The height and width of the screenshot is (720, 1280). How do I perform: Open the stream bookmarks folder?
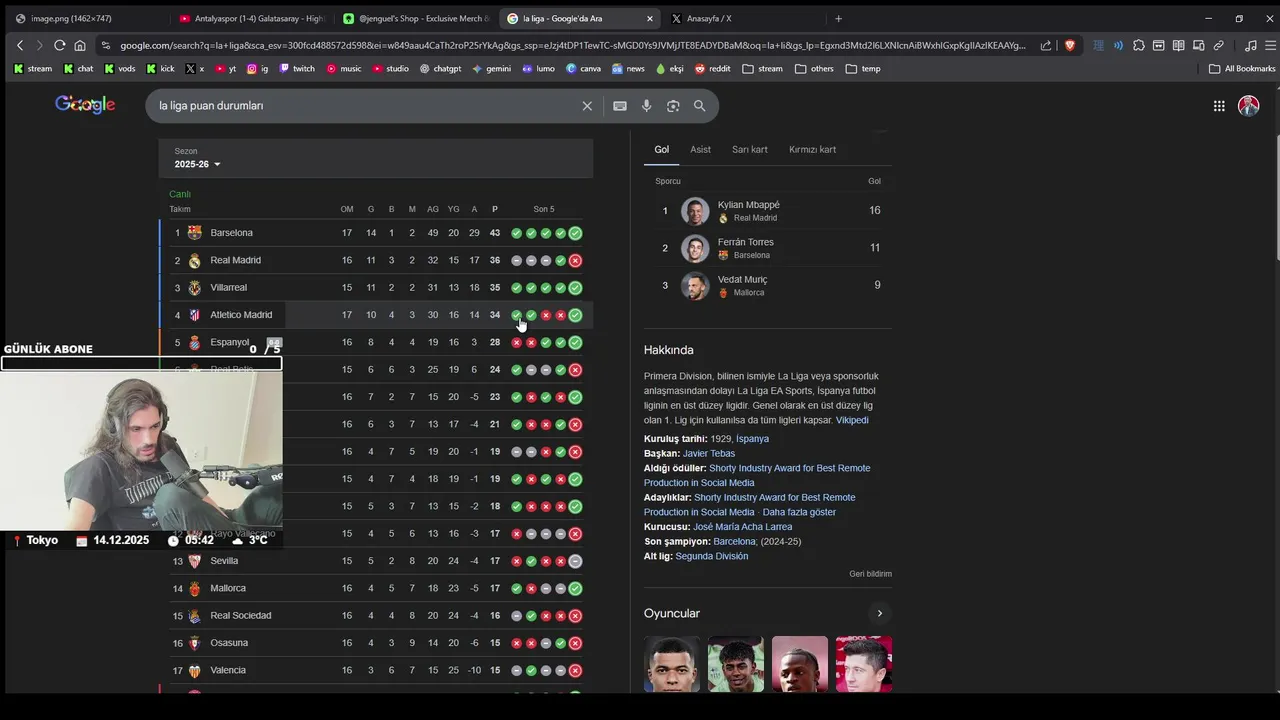(x=763, y=69)
